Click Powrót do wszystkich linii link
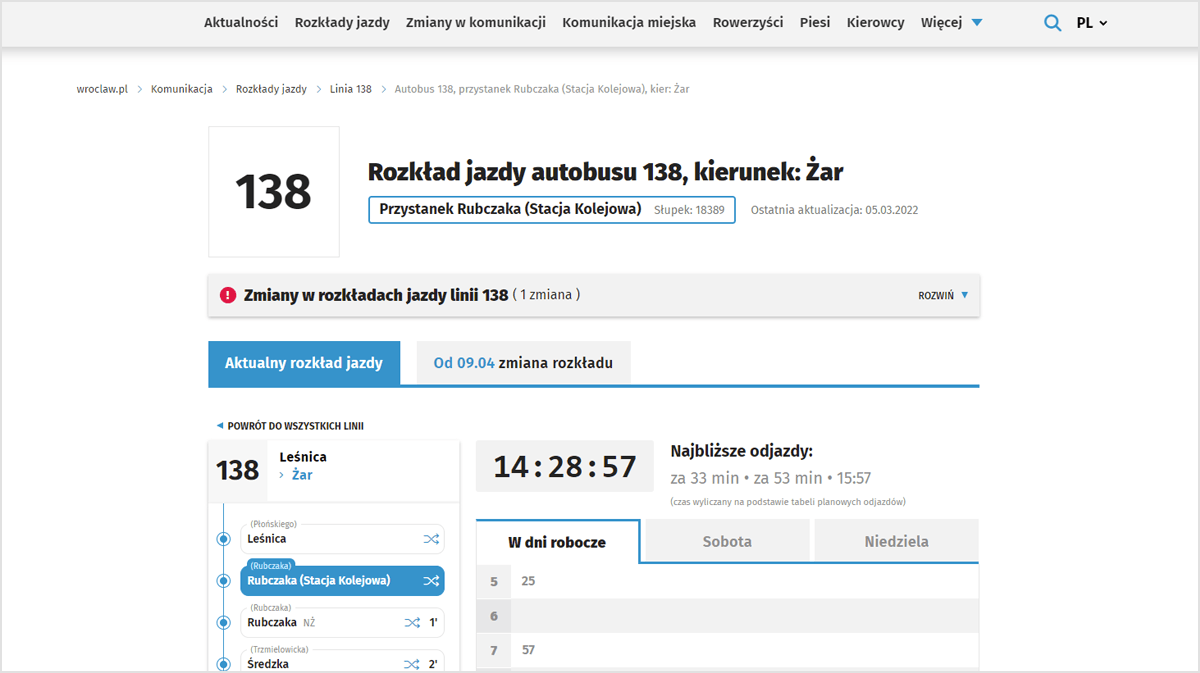Viewport: 1200px width, 673px height. click(290, 426)
